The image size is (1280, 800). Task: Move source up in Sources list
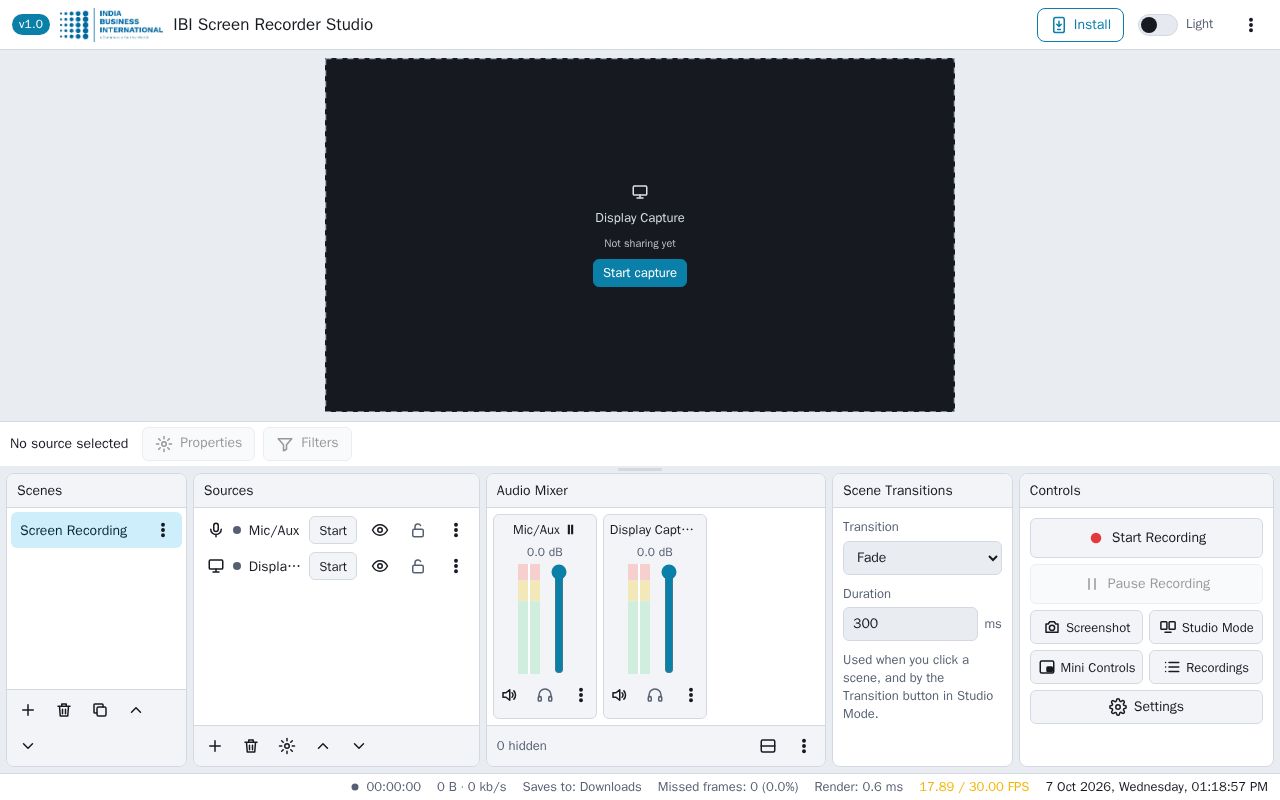pos(323,746)
